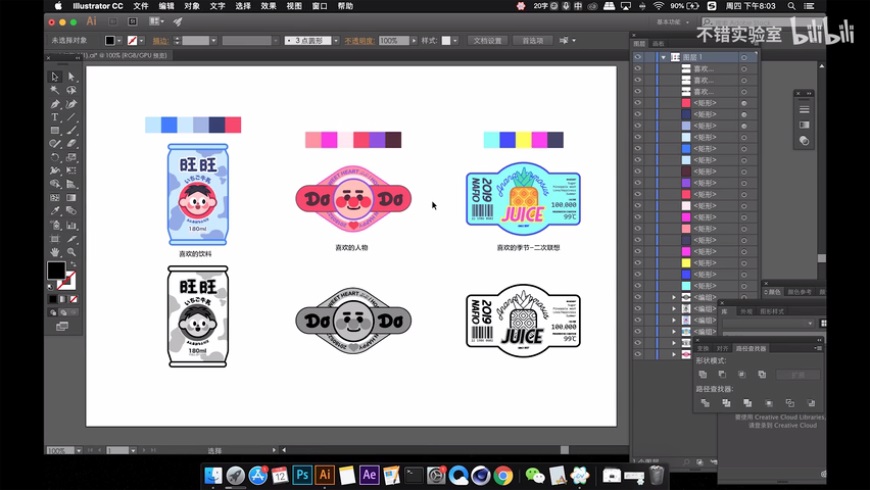
Task: Open the 效果 menu
Action: [269, 6]
